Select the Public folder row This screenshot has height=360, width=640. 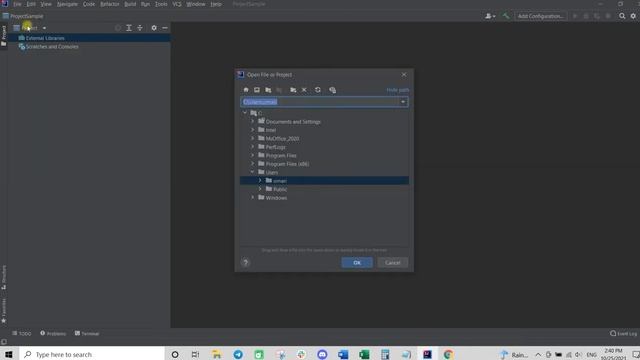(324, 189)
